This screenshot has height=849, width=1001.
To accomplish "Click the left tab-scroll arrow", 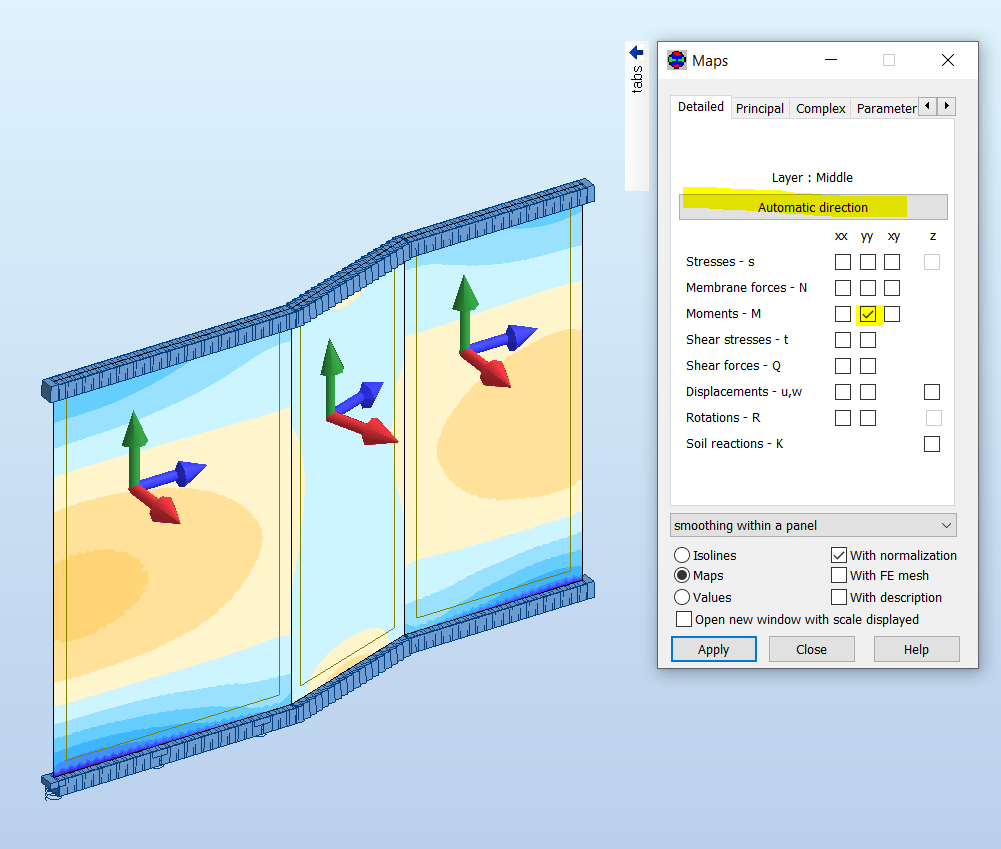I will [x=927, y=106].
